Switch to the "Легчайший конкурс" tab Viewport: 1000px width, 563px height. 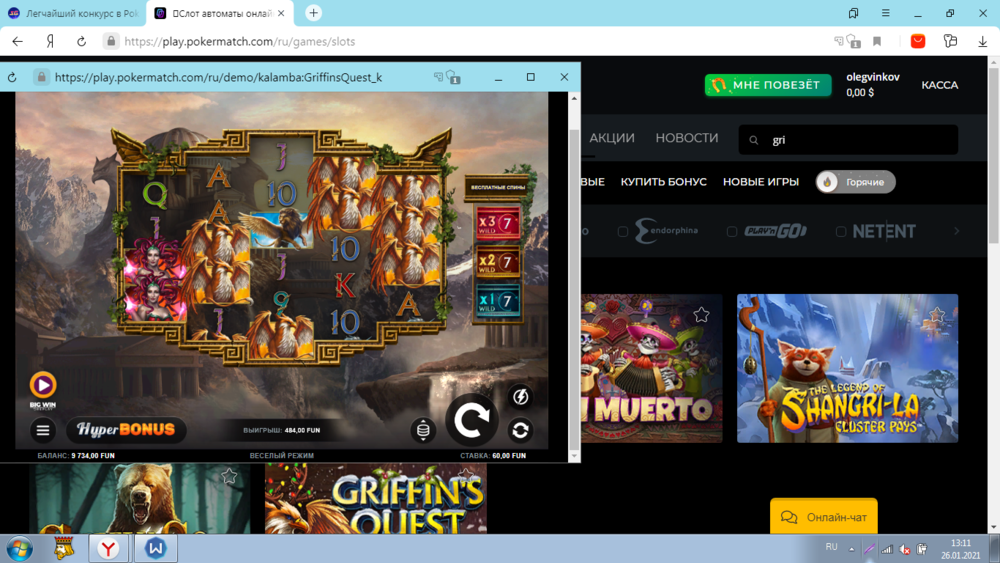pos(73,13)
